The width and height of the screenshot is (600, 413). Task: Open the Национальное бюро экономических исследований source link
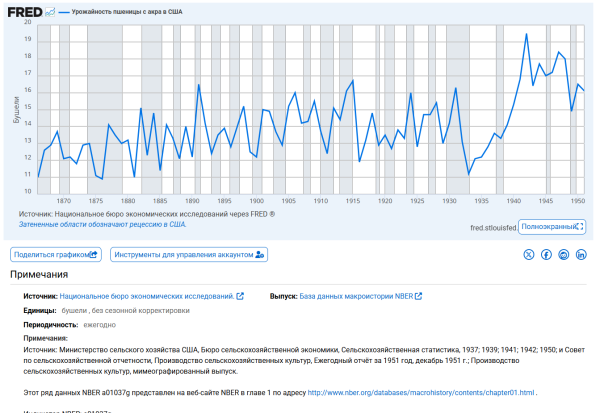pos(146,296)
